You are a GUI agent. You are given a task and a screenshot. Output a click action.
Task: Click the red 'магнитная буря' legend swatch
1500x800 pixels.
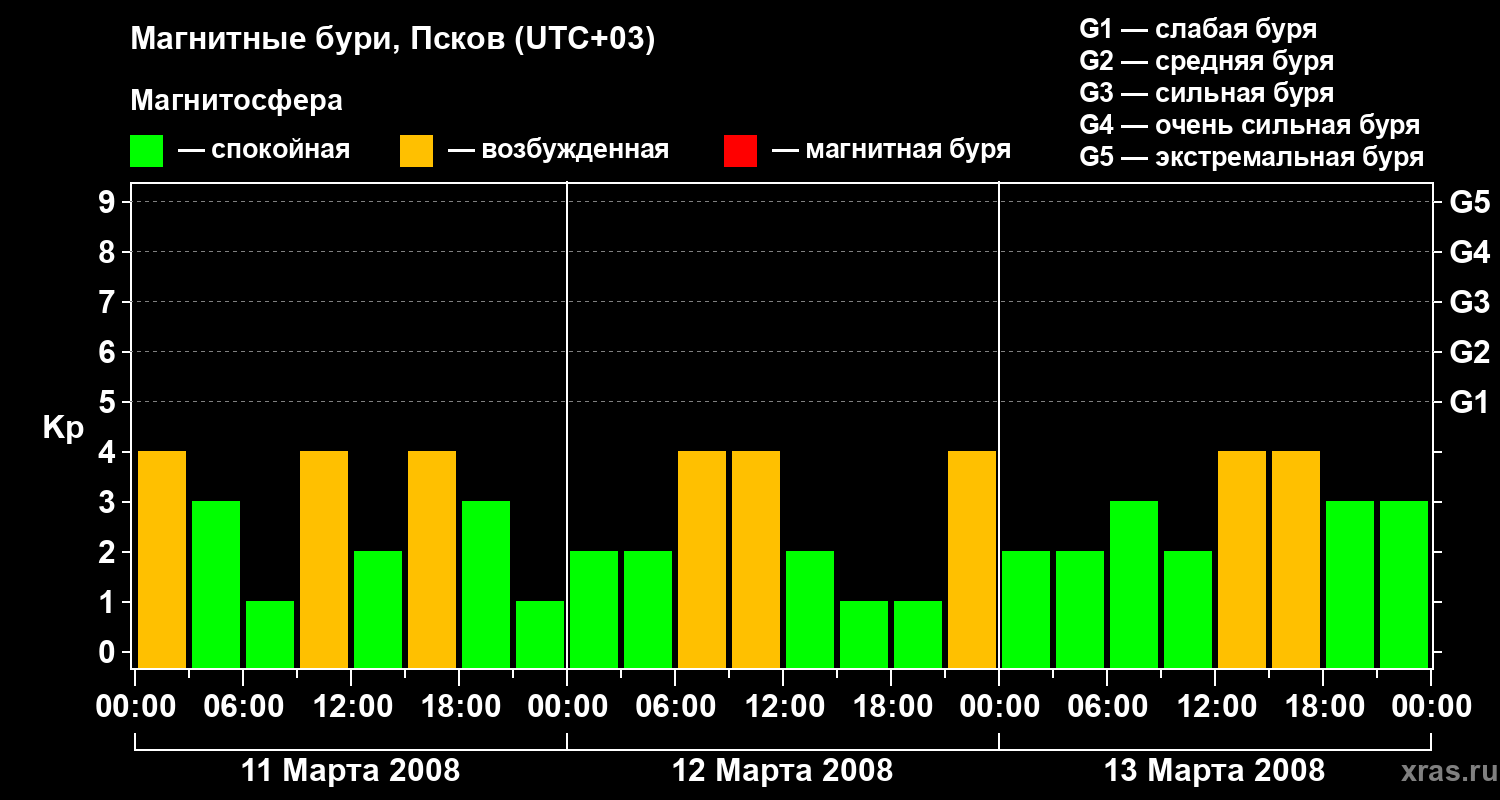tap(740, 151)
